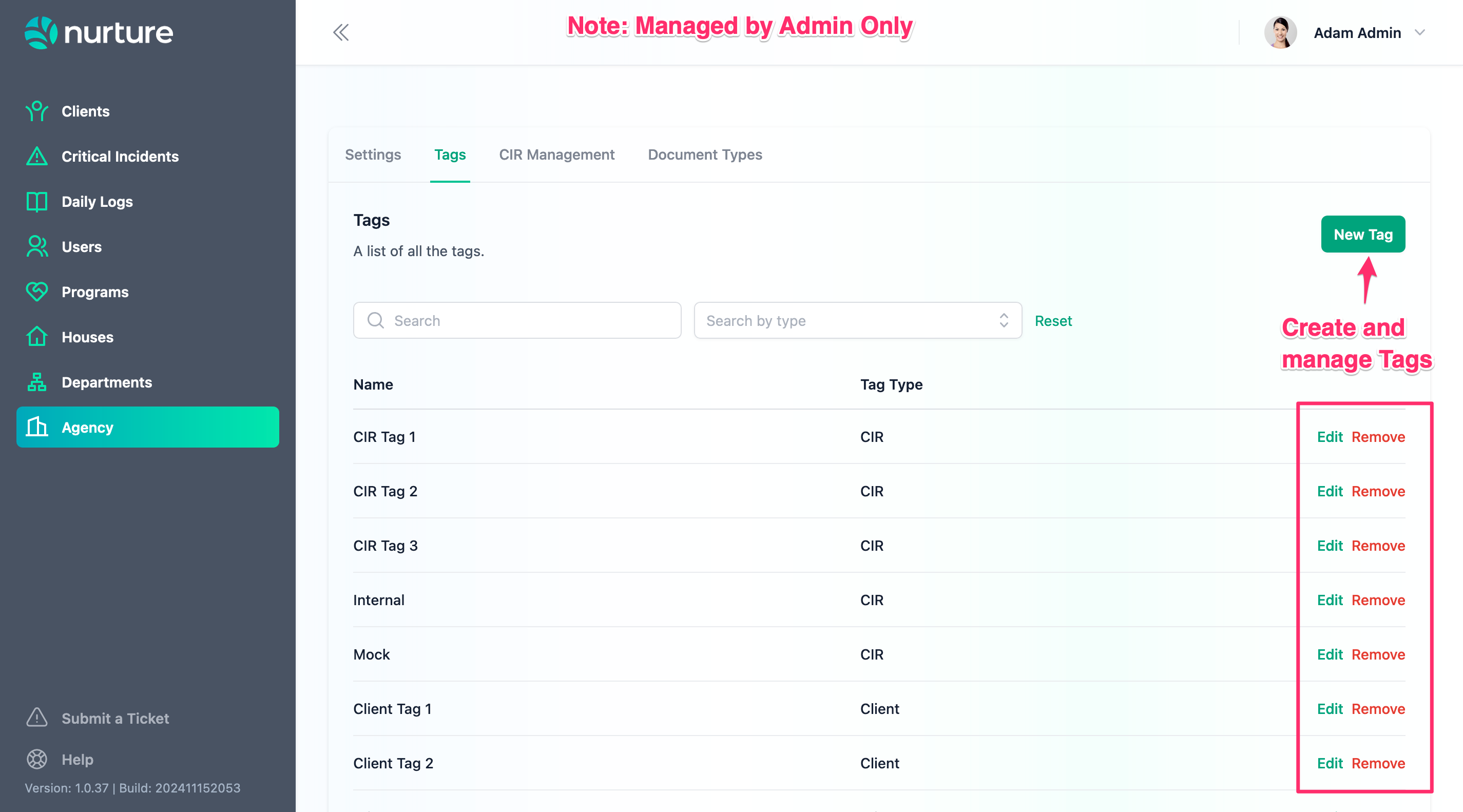Click the Critical Incidents warning triangle icon
The image size is (1463, 812).
(x=37, y=156)
